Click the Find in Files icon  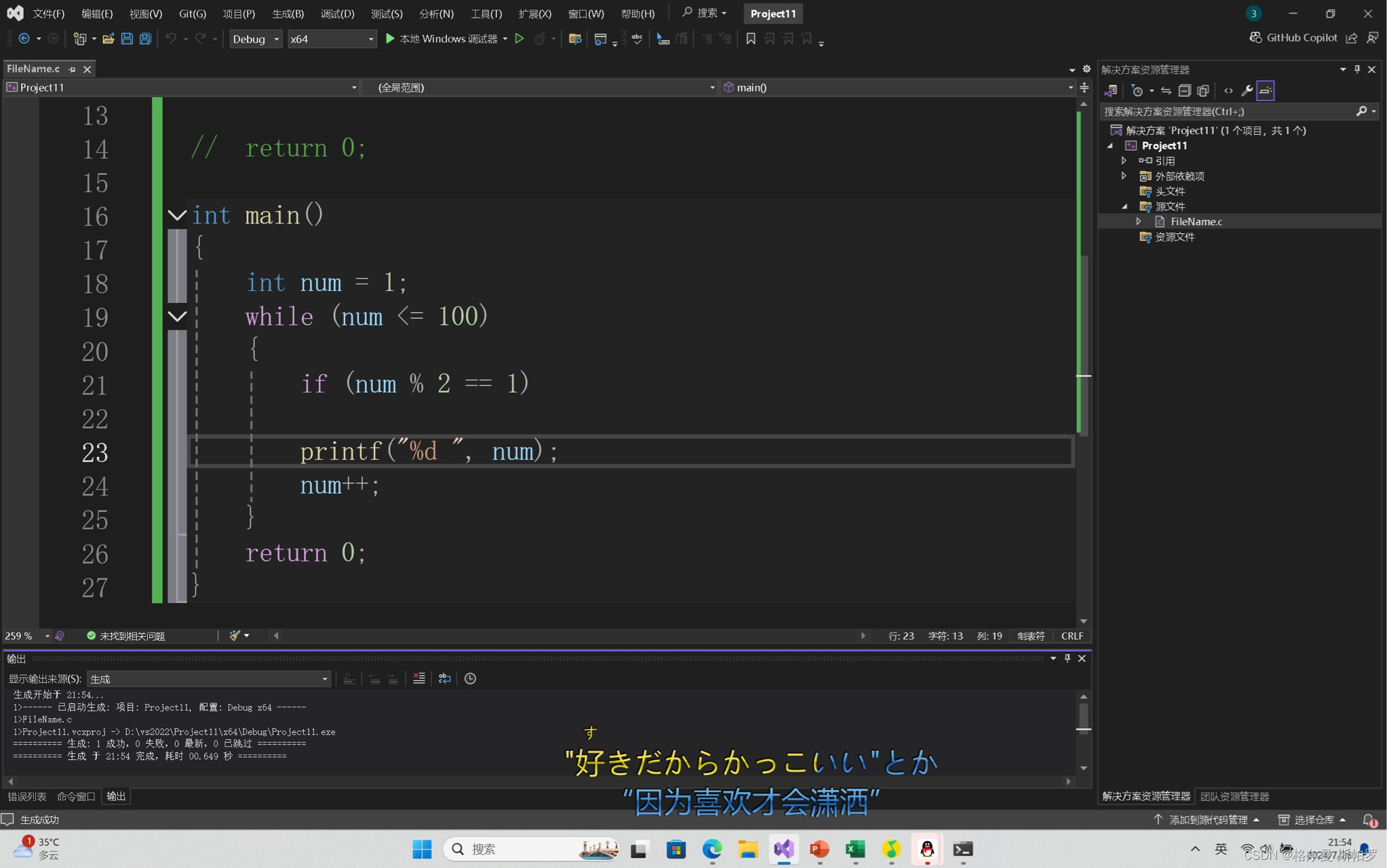575,39
